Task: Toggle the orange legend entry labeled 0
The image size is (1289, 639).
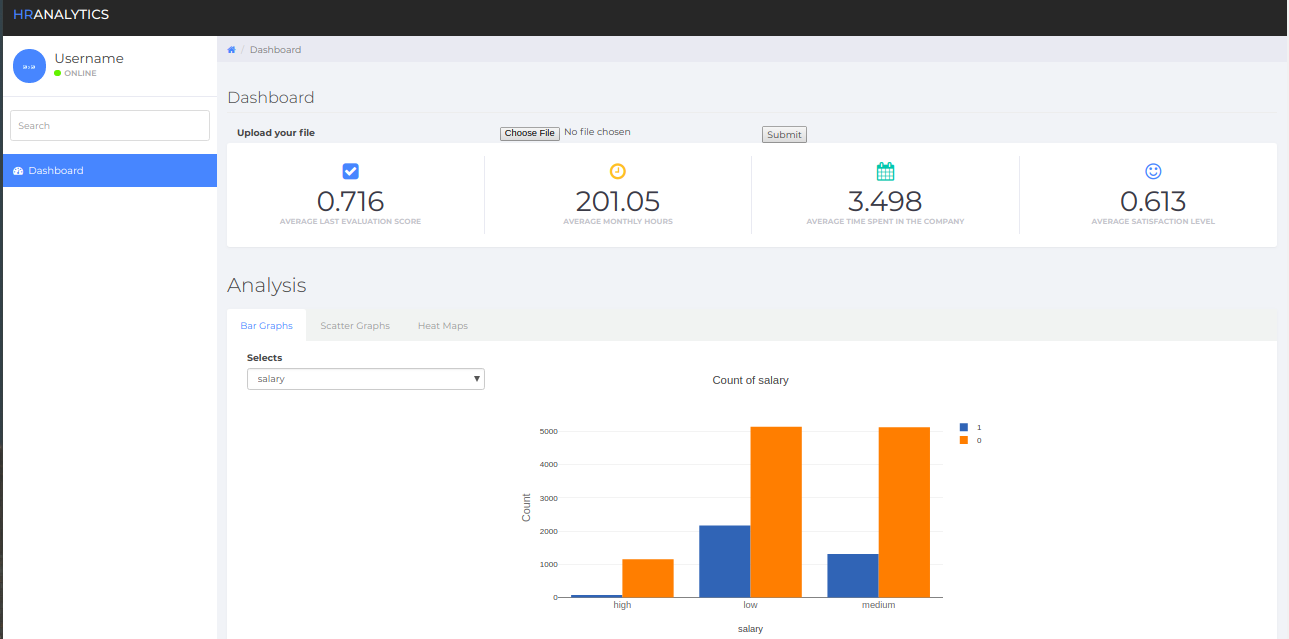Action: (970, 440)
